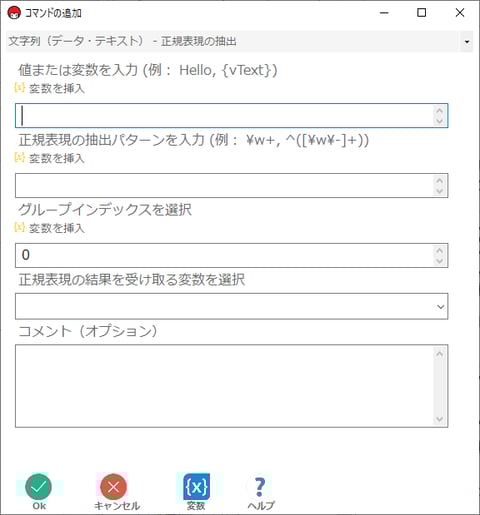This screenshot has width=480, height=515.
Task: Click 変数を挿入 icon above group index field
Action: (x=19, y=227)
